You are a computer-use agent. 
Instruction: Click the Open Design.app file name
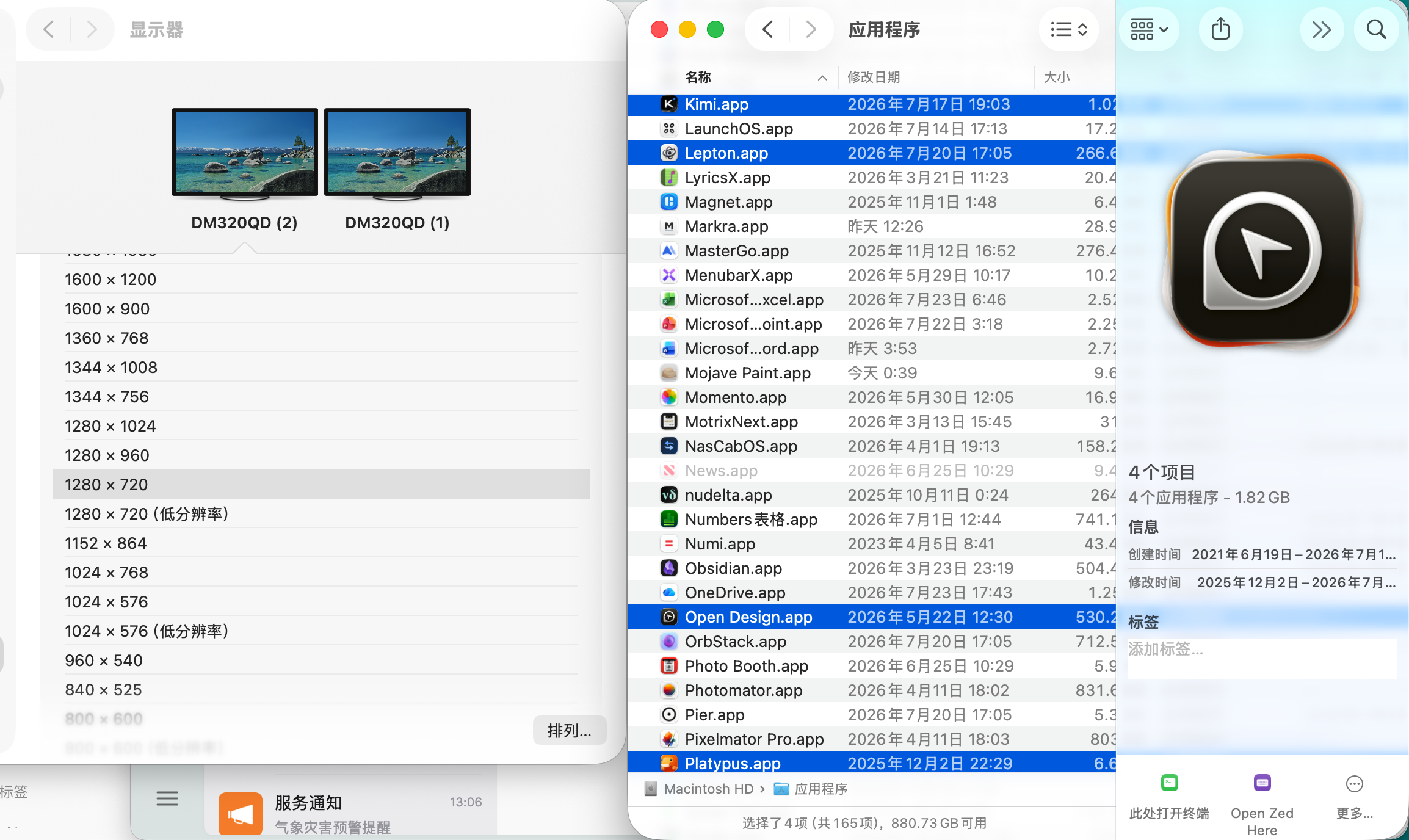(748, 617)
